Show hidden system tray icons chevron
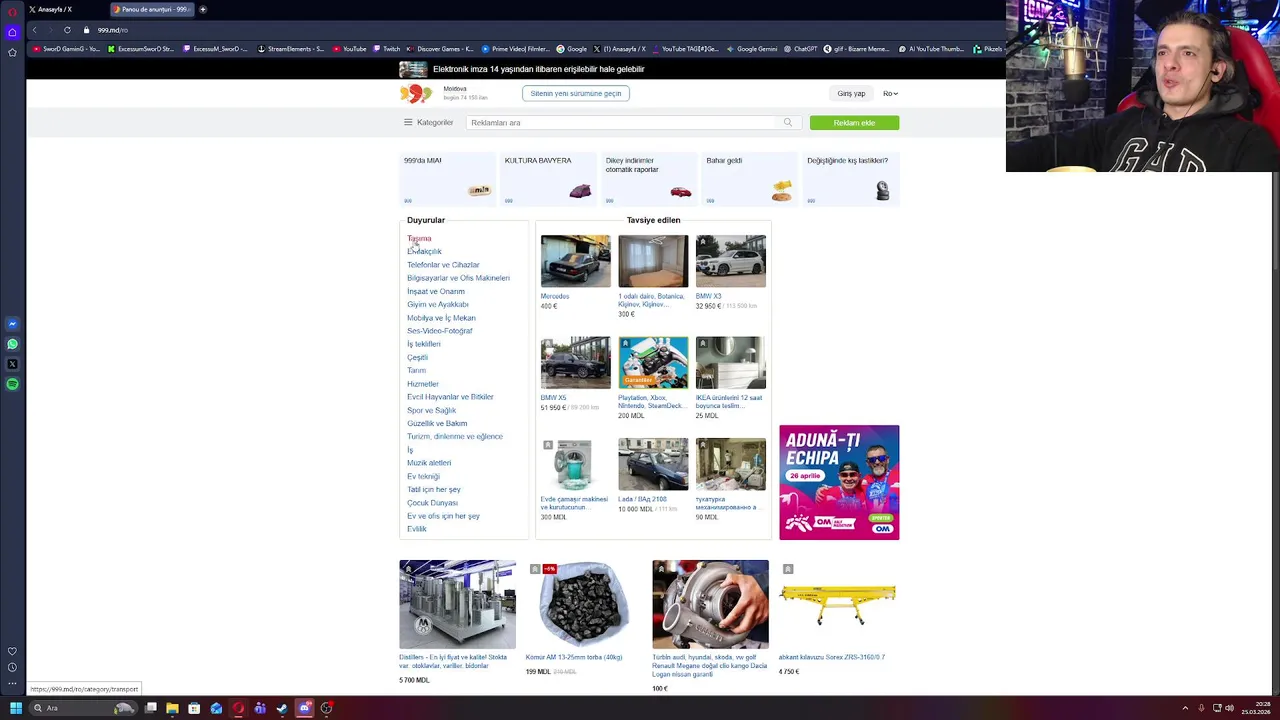This screenshot has height=720, width=1280. 1187,708
